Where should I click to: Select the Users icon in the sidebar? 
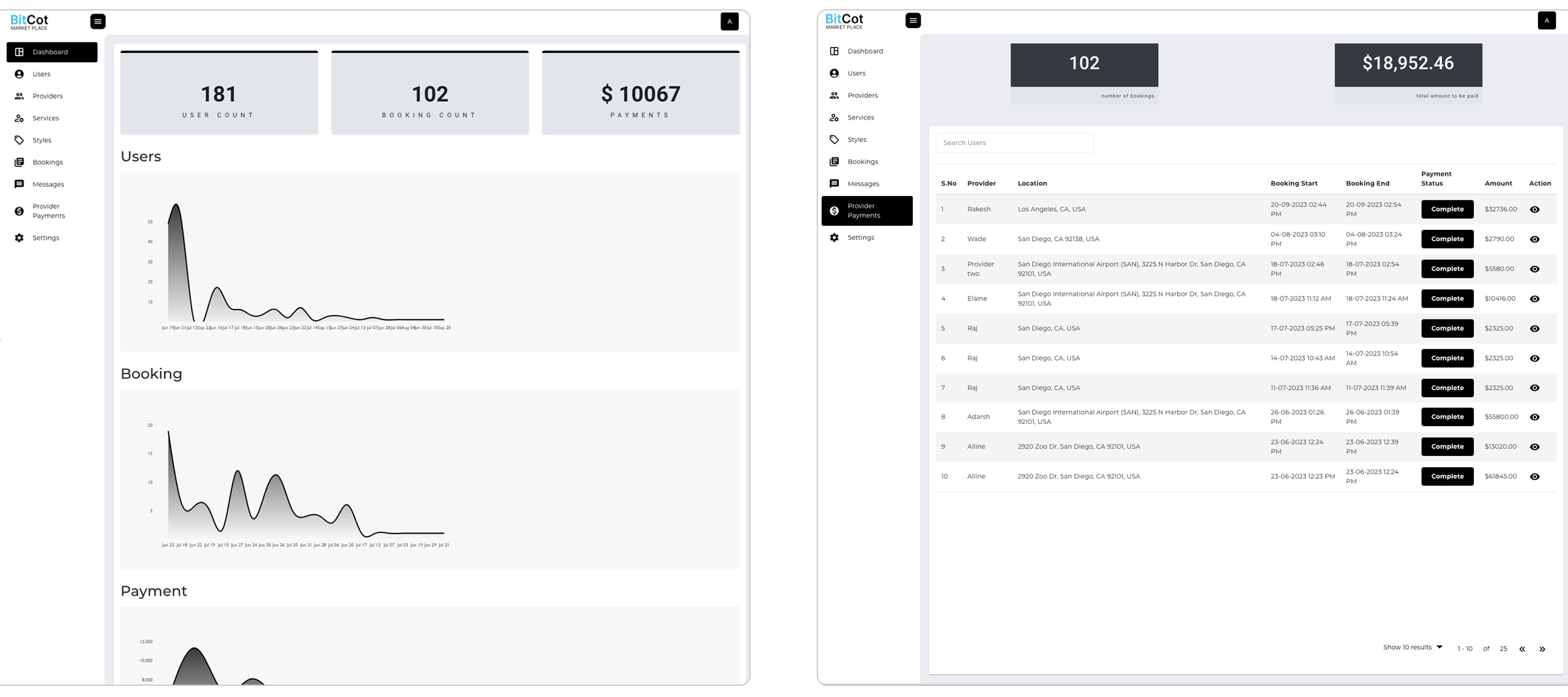(20, 74)
